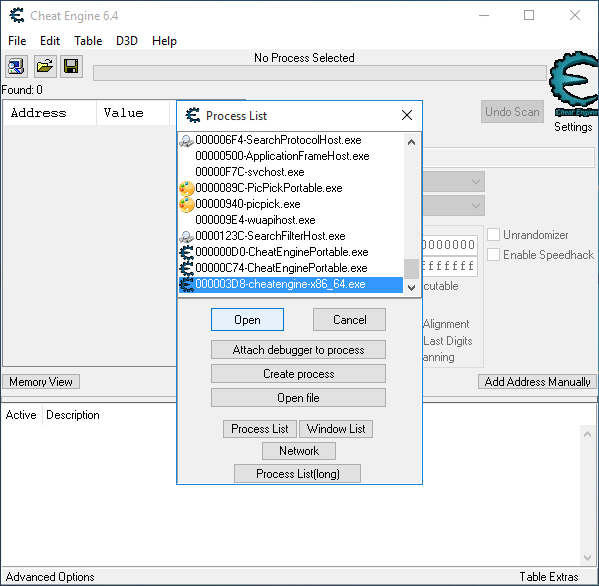Screen dimensions: 599x586
Task: Open the Table menu
Action: (88, 41)
